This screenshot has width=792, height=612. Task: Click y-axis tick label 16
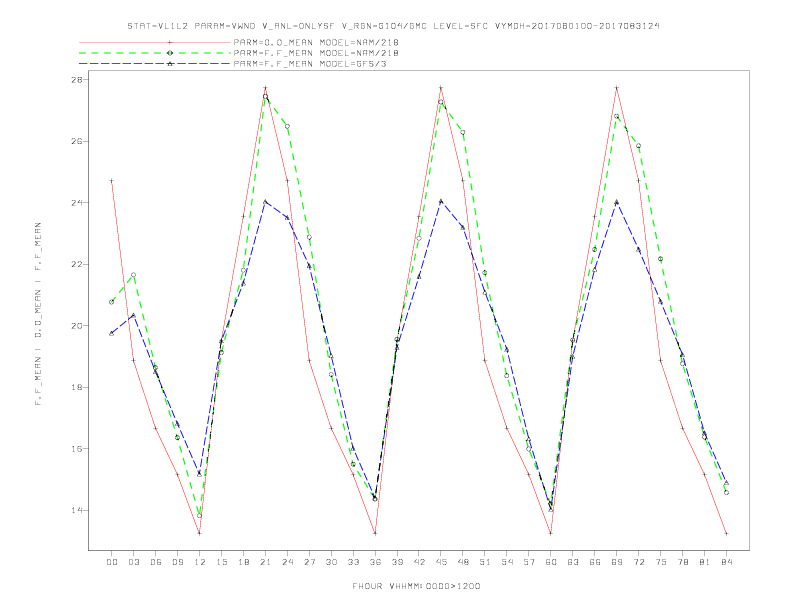[x=79, y=449]
